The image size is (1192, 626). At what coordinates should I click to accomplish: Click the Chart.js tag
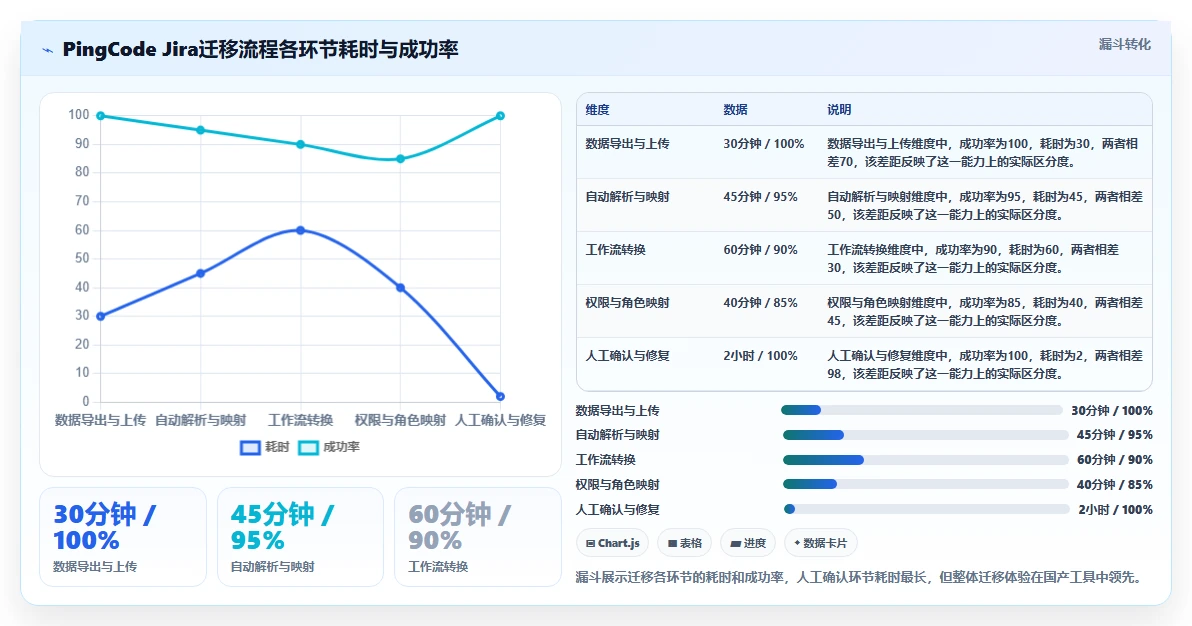pos(613,543)
